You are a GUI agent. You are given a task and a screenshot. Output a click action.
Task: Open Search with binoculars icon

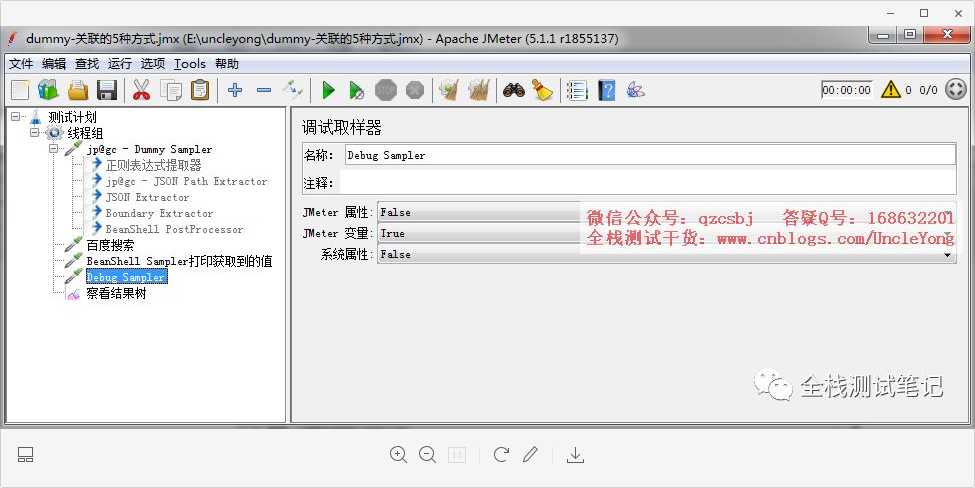[514, 90]
